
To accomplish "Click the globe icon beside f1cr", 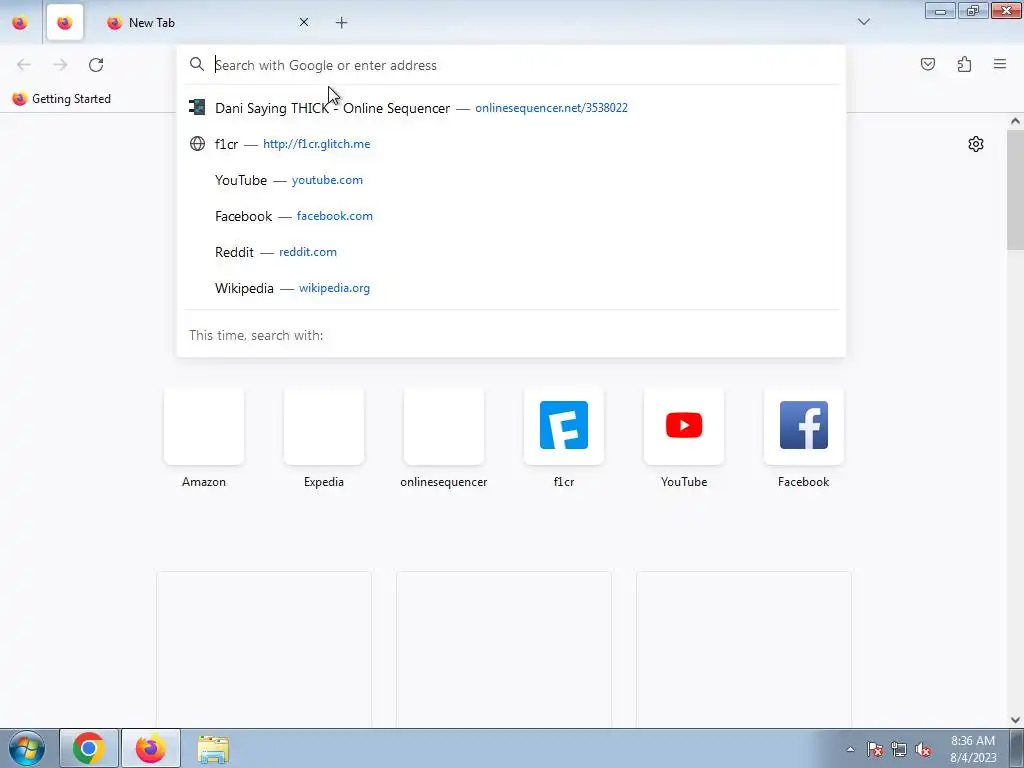I will pos(197,144).
